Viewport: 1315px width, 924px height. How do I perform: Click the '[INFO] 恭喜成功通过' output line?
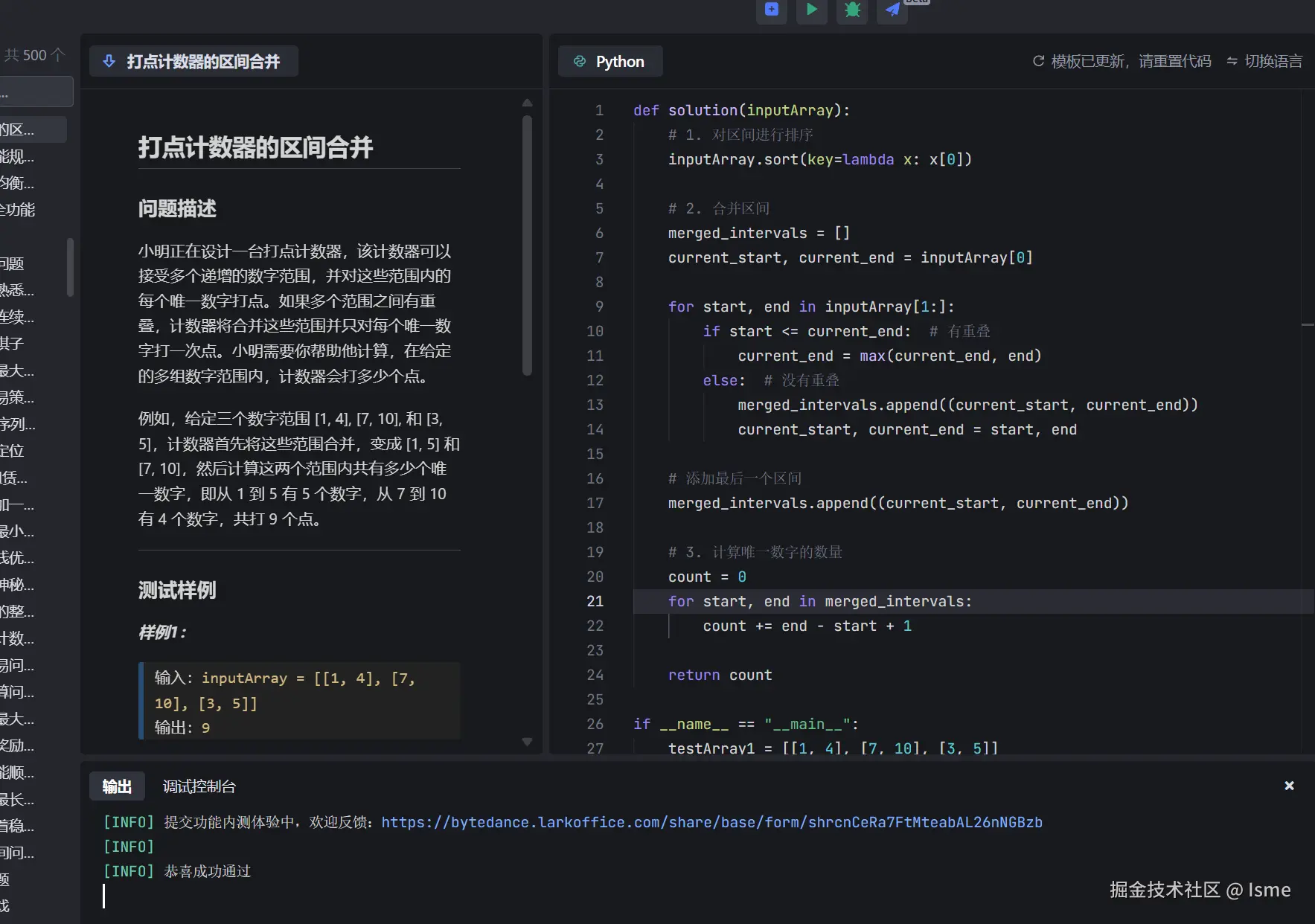(x=177, y=871)
